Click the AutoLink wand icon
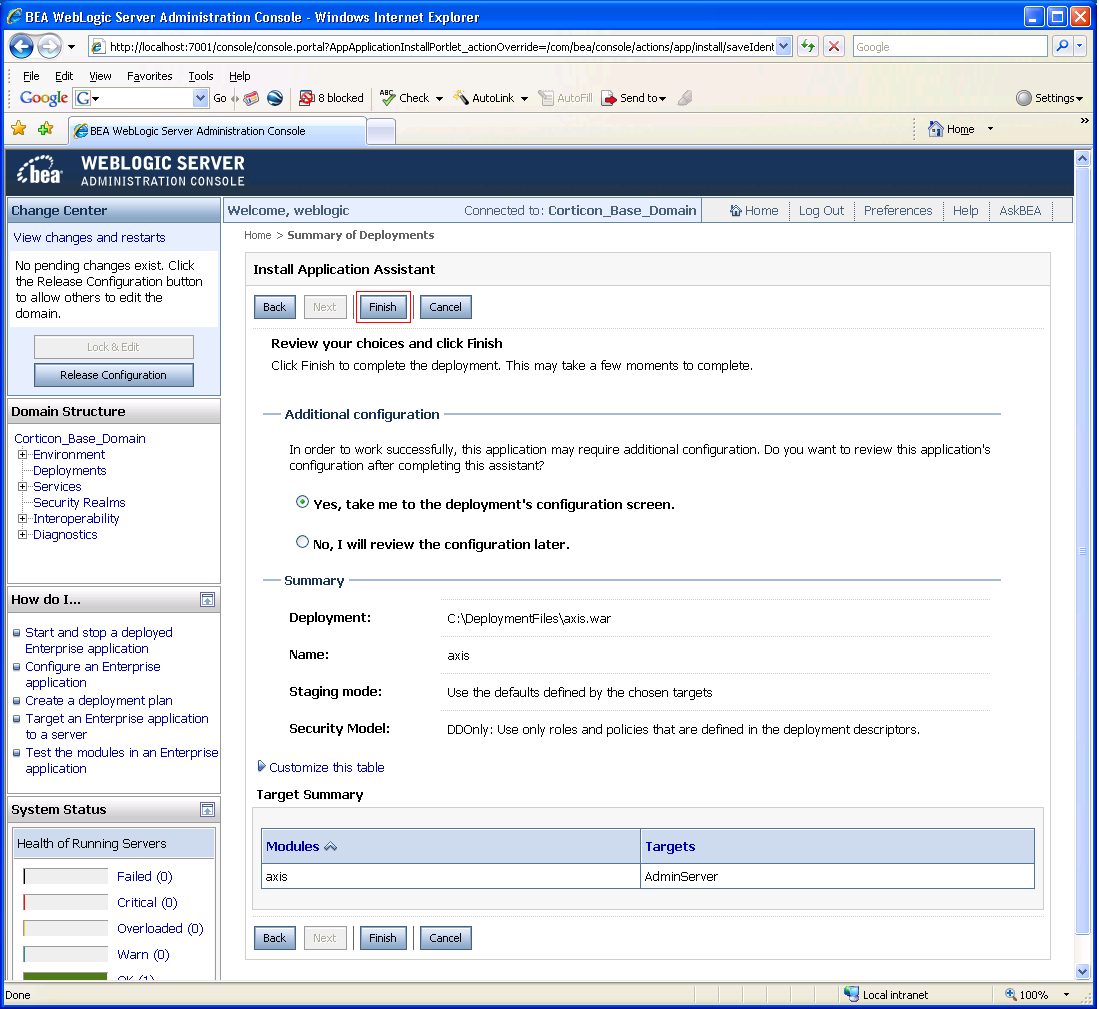 tap(463, 98)
